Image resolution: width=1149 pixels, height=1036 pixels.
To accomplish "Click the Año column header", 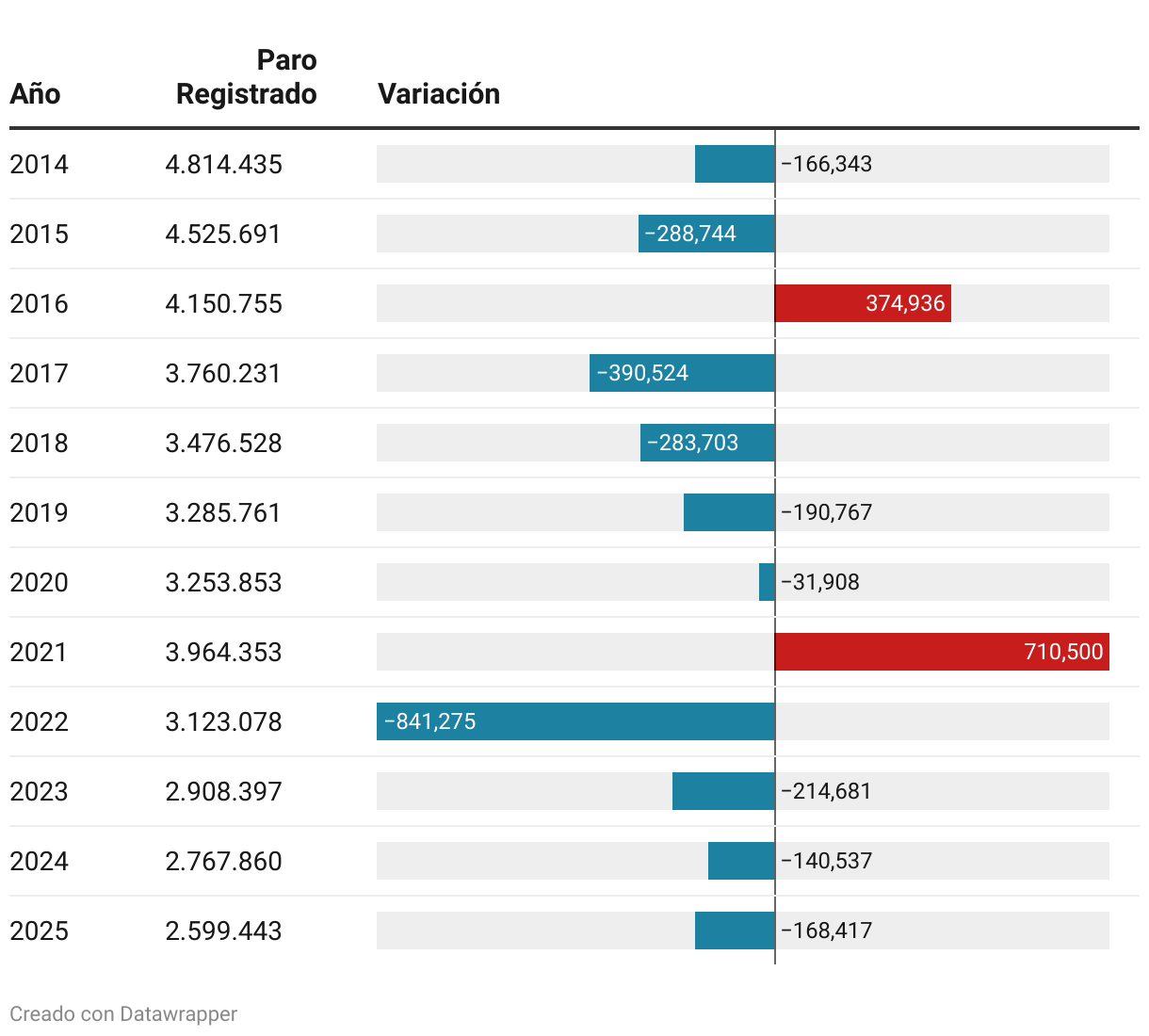I will click(35, 94).
